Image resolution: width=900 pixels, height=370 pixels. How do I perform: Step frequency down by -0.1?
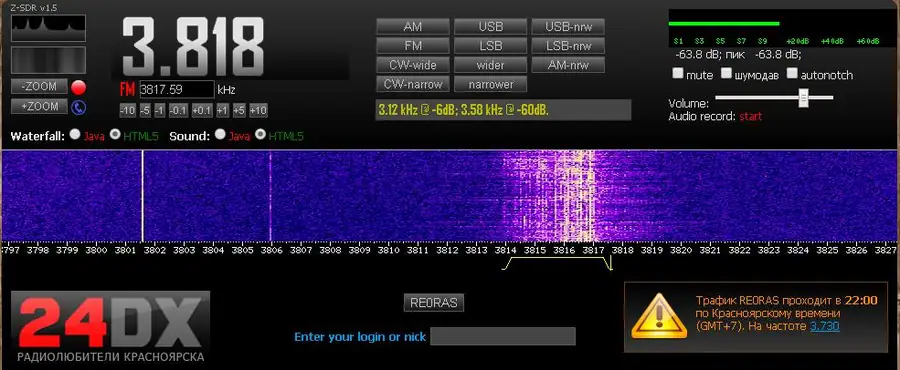[x=178, y=111]
